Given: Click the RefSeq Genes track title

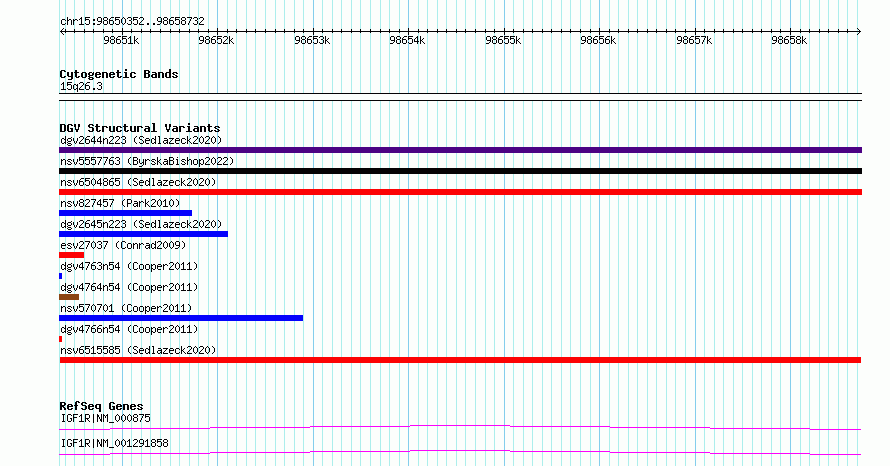Looking at the screenshot, I should 101,406.
